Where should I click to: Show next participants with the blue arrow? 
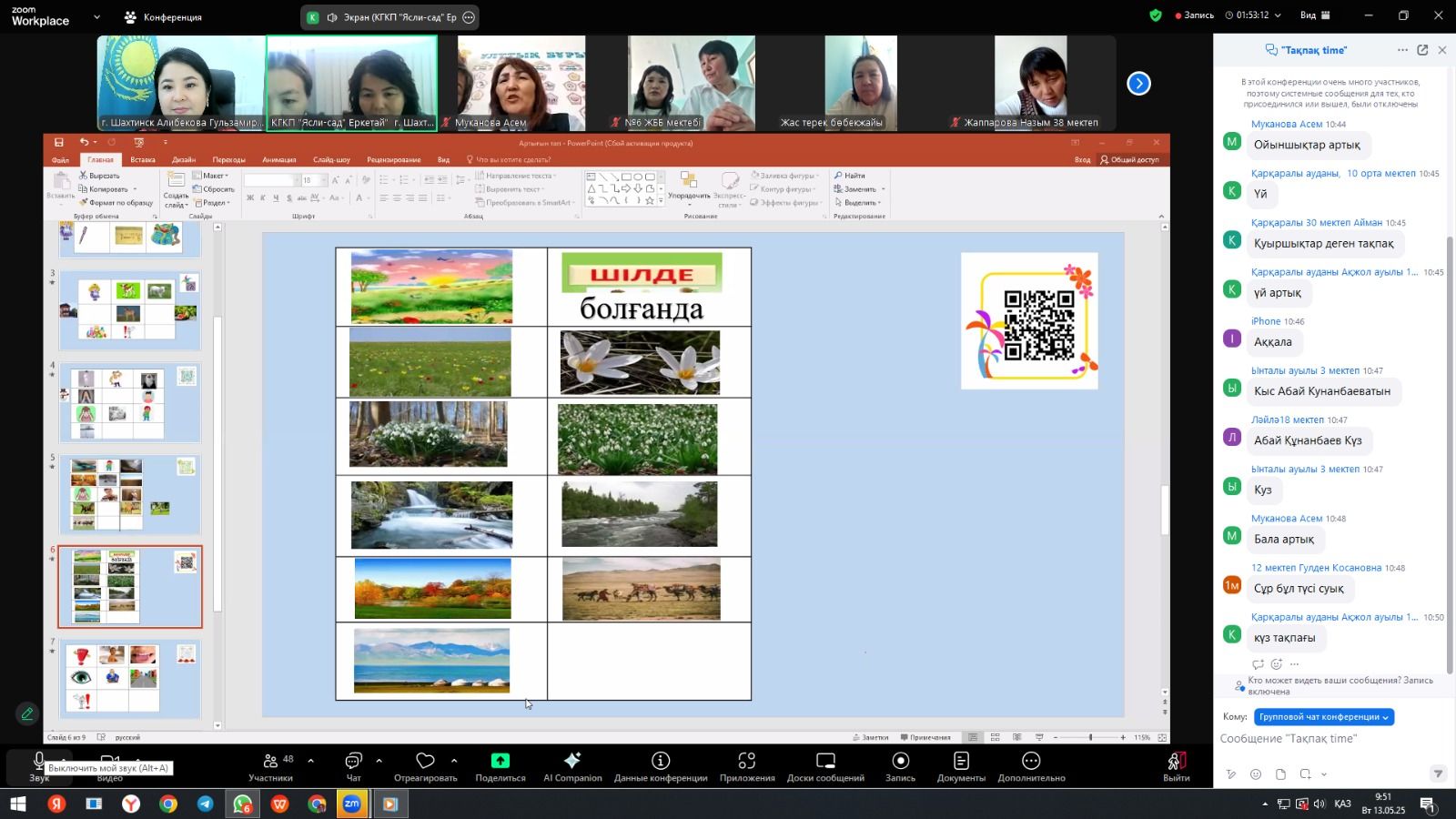(x=1138, y=84)
